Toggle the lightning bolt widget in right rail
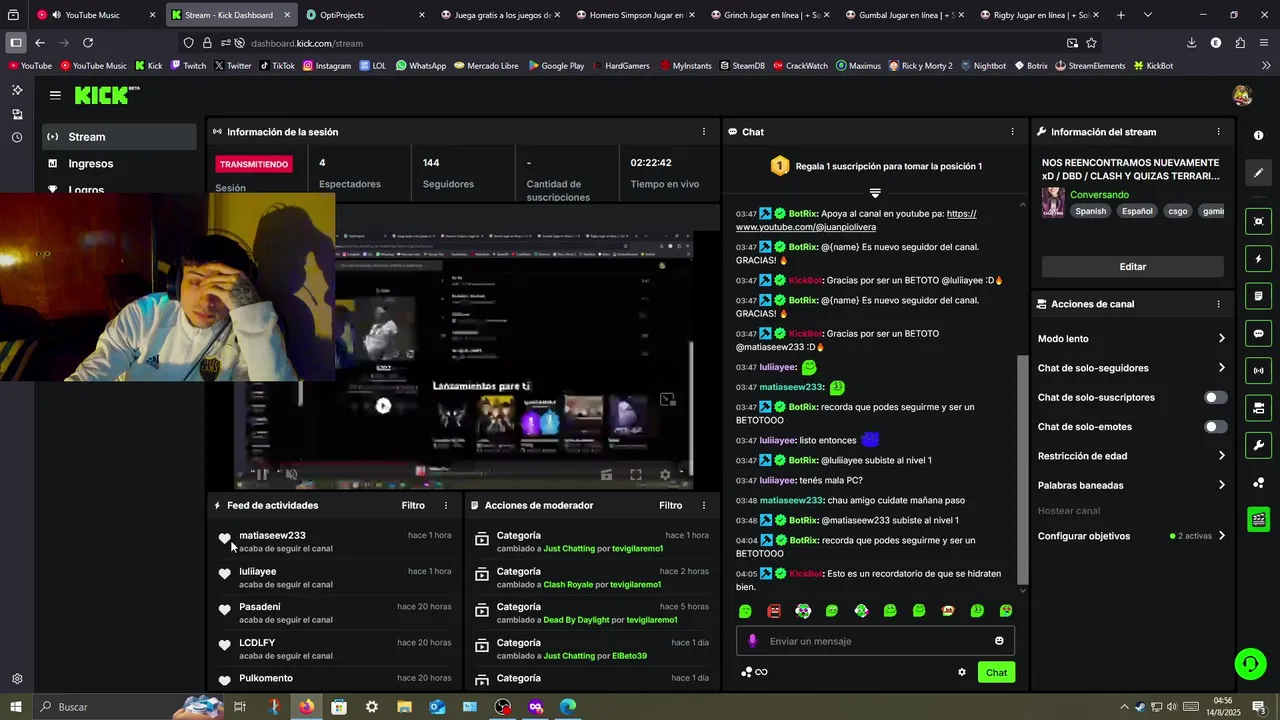1280x720 pixels. click(1258, 259)
